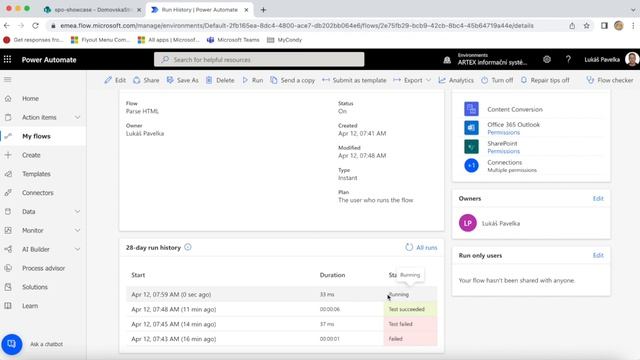Click the run history info icon
This screenshot has width=640, height=360.
pyautogui.click(x=188, y=247)
